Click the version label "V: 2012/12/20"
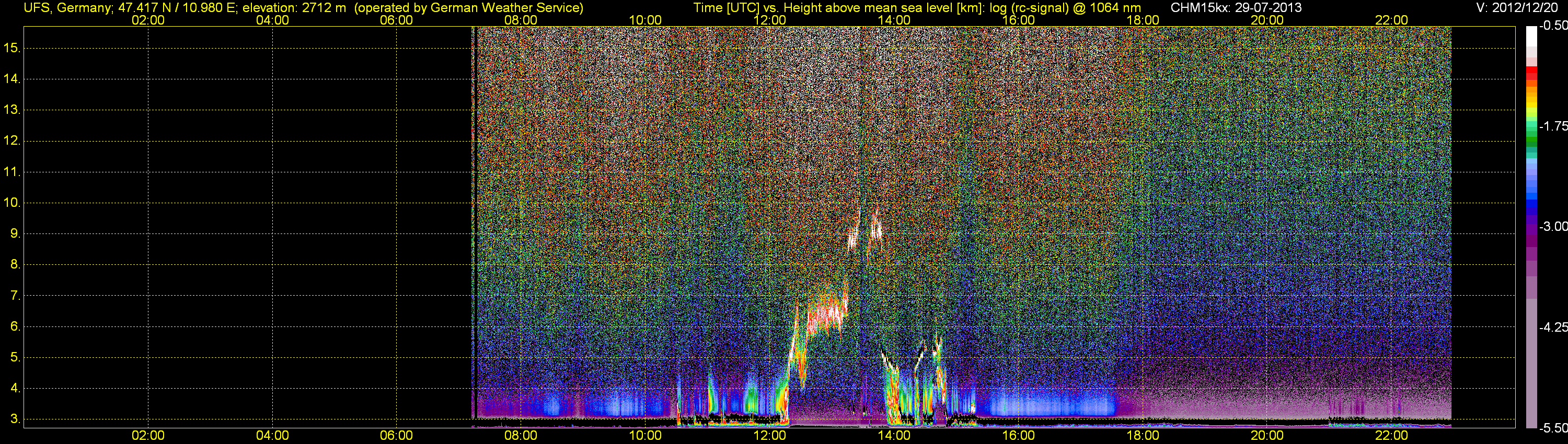The height and width of the screenshot is (444, 1568). (x=1517, y=8)
